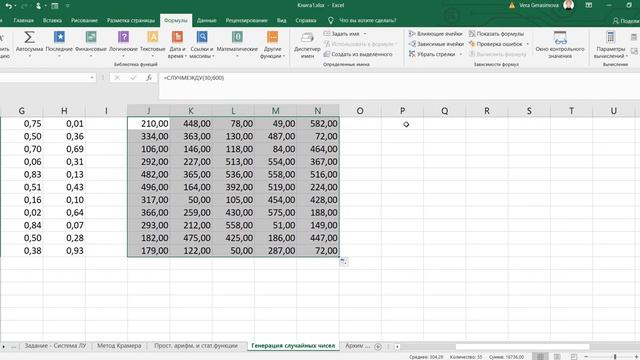Image resolution: width=640 pixels, height=360 pixels.
Task: Switch to Page Break Preview in the status bar
Action: 573,357
